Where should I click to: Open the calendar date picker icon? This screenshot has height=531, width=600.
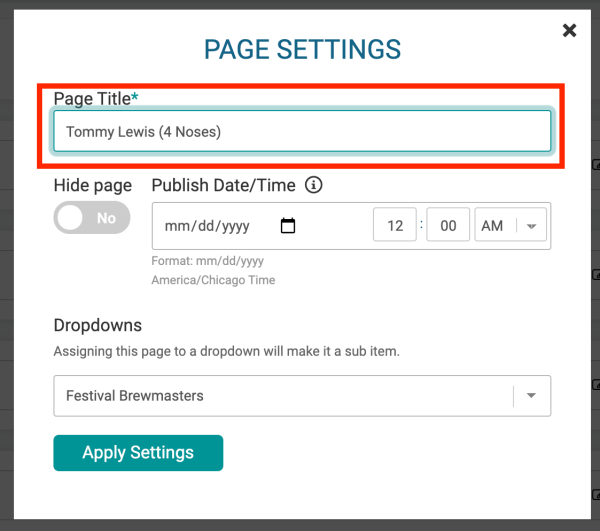pyautogui.click(x=288, y=225)
